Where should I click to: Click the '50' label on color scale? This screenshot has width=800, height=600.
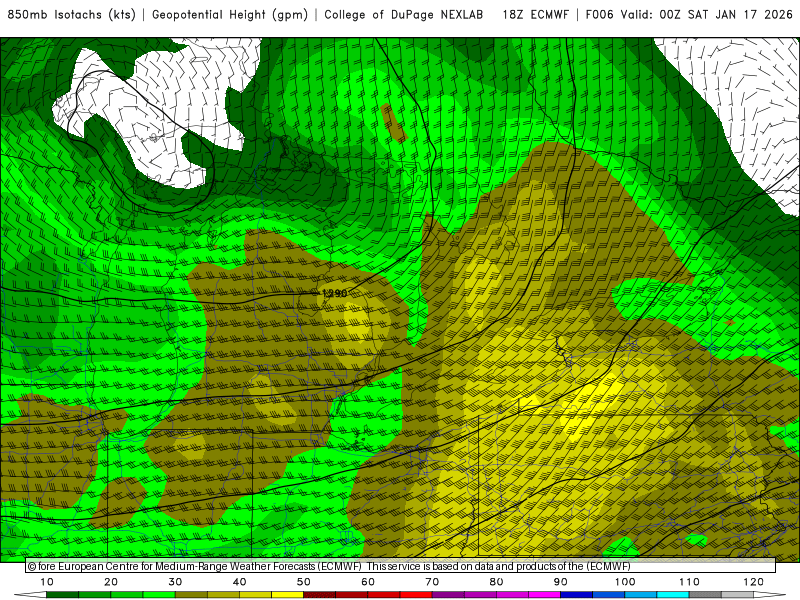[304, 582]
